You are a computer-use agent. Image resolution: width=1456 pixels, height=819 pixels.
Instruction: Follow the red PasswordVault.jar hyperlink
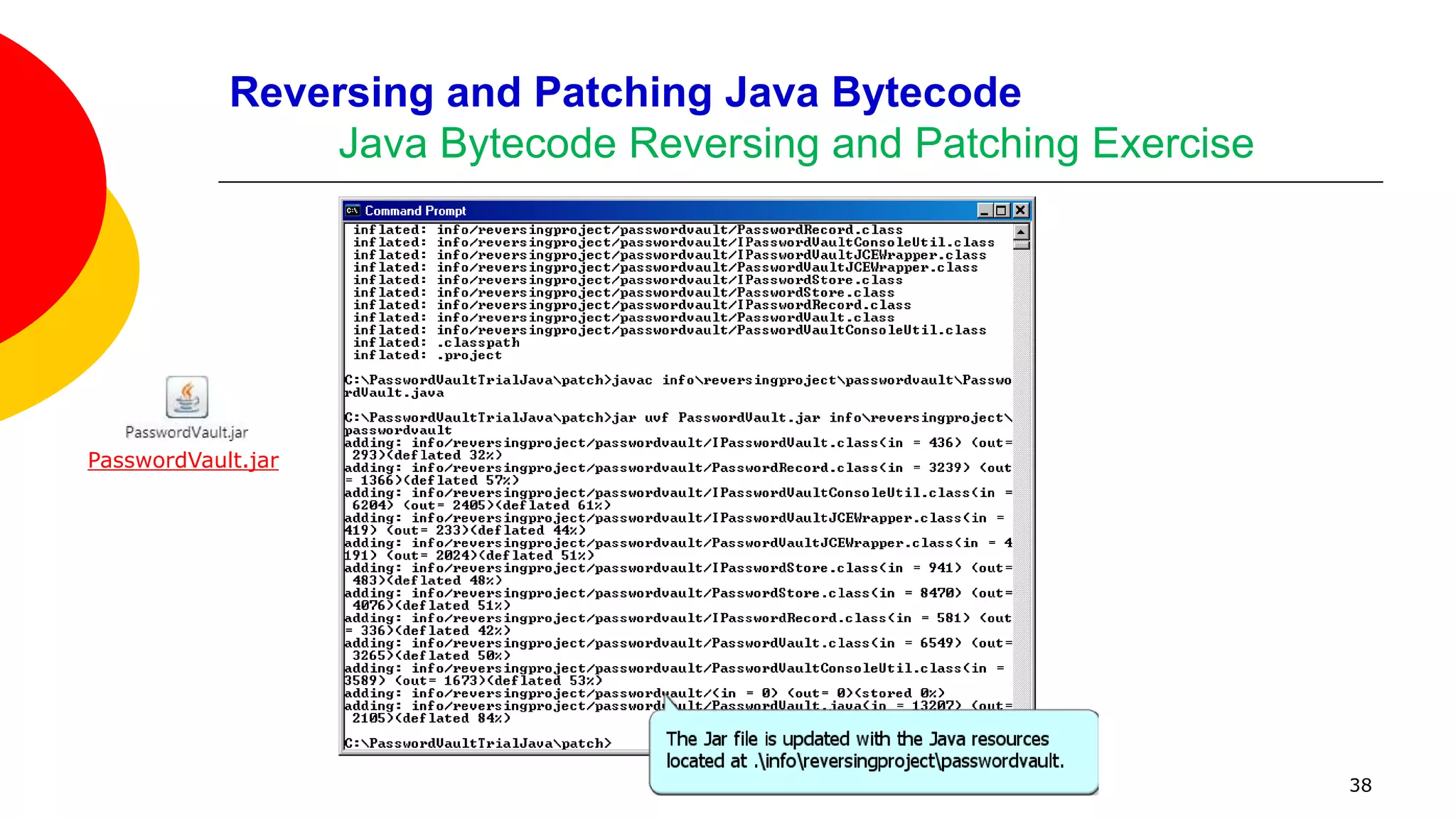(x=183, y=461)
